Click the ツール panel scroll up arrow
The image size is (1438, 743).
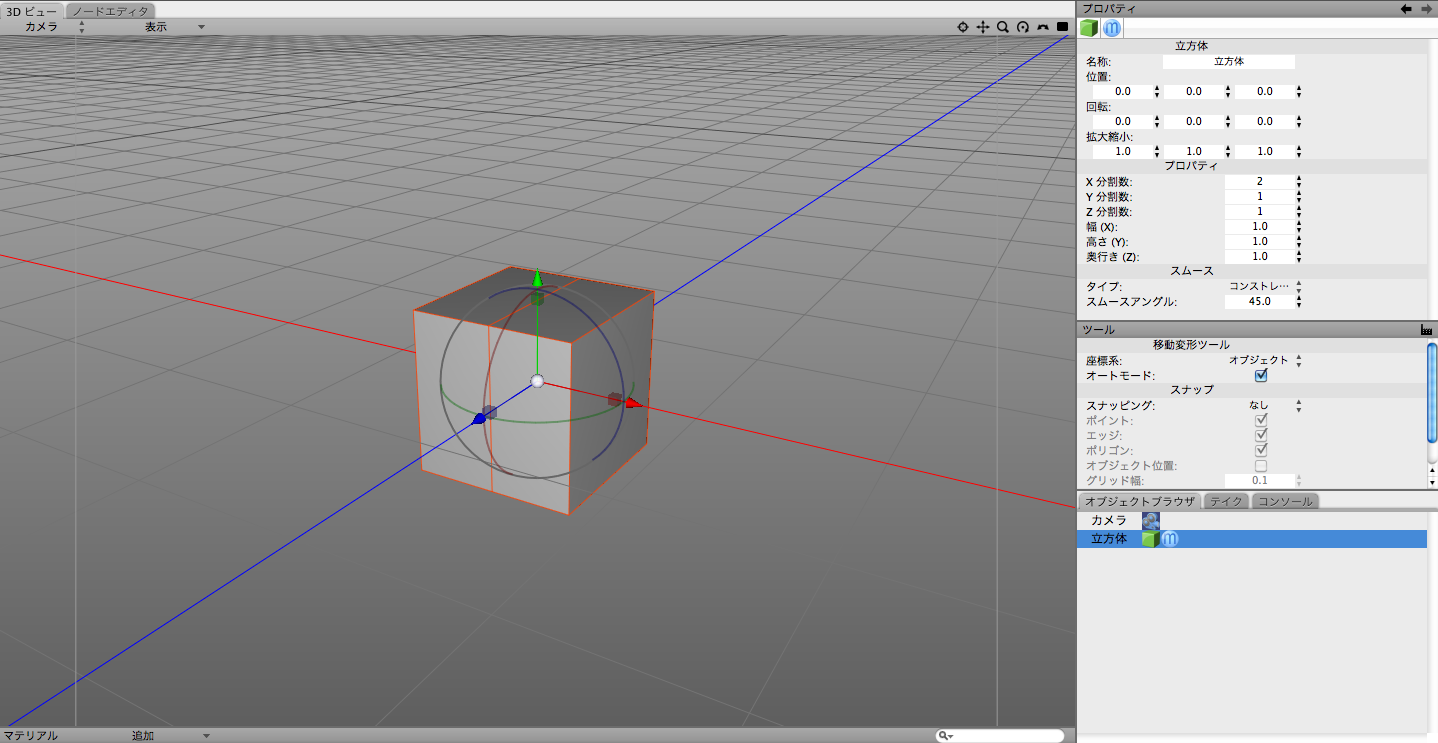coord(1432,469)
